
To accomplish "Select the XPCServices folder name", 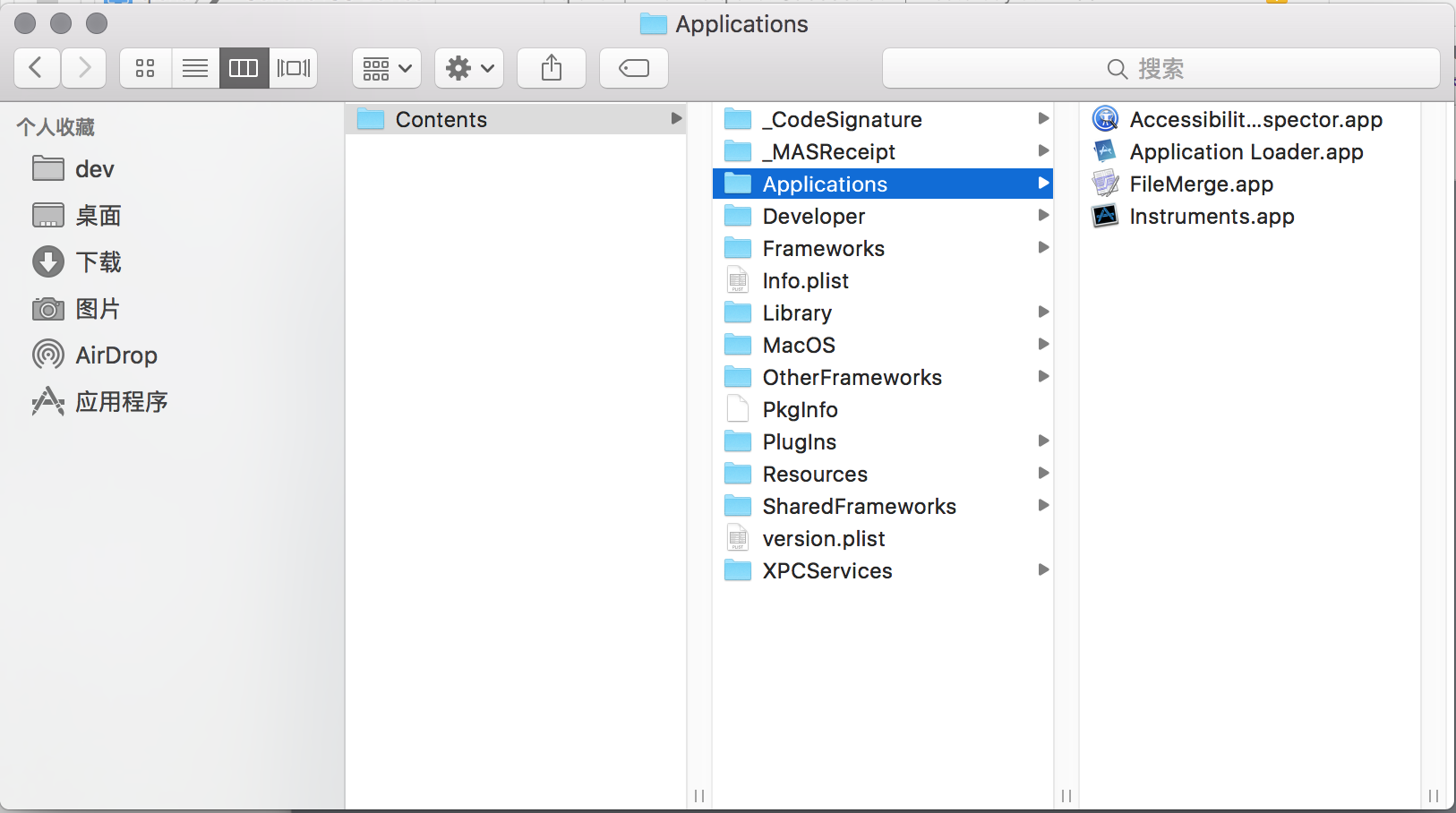I will coord(827,571).
